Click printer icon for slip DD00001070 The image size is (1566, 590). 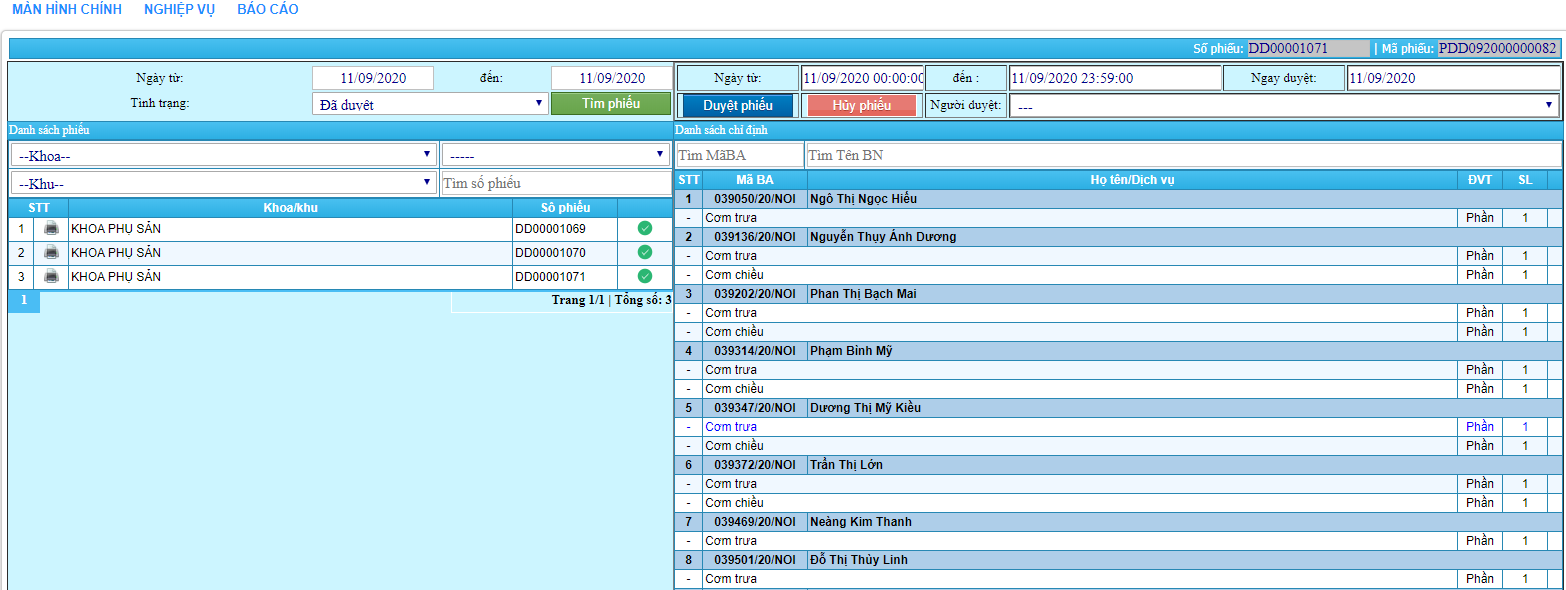tap(51, 253)
